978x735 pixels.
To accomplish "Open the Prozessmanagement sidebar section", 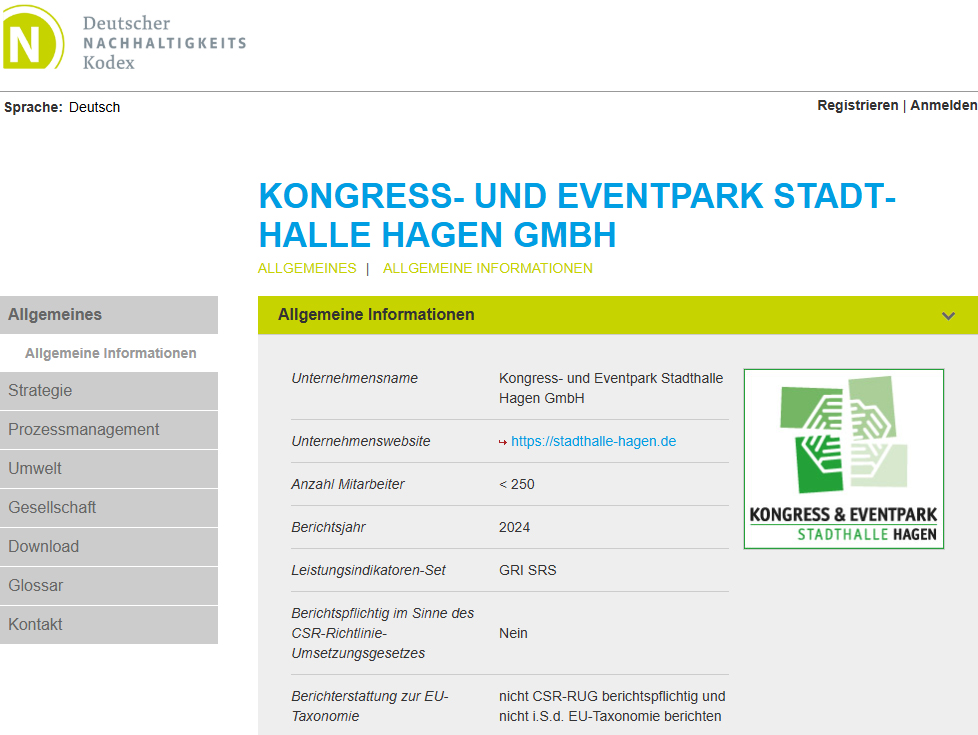I will click(x=84, y=430).
